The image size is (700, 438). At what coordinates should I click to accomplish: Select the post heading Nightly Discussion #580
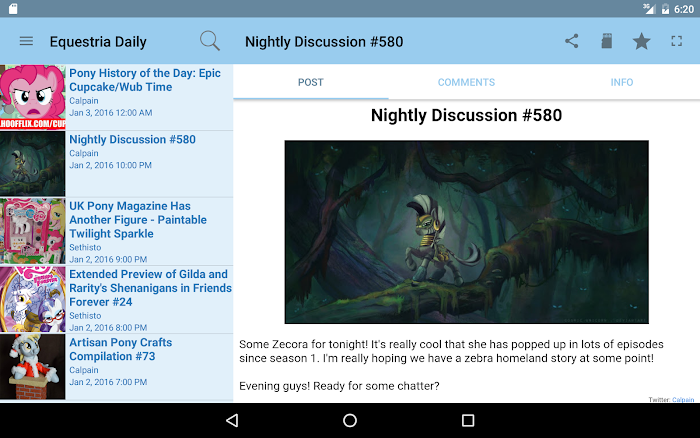click(466, 115)
